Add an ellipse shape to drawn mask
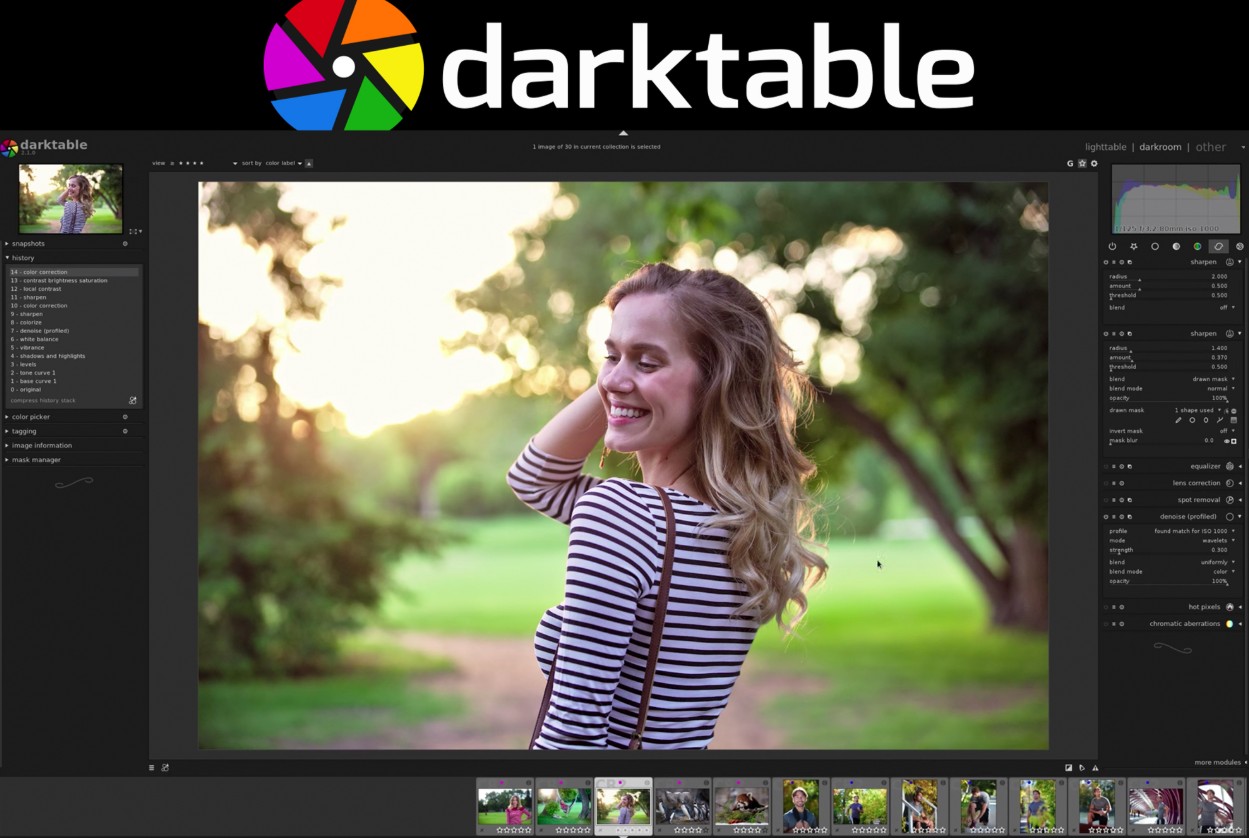 (1206, 420)
